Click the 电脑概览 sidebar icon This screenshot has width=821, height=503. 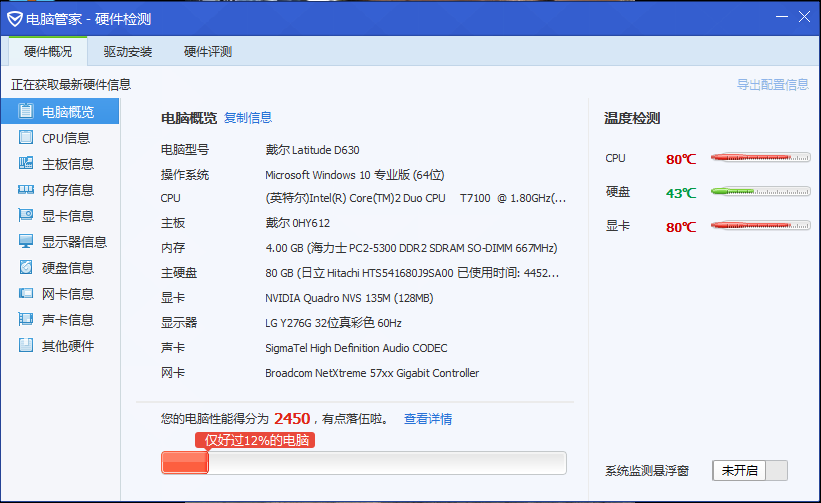[x=26, y=111]
